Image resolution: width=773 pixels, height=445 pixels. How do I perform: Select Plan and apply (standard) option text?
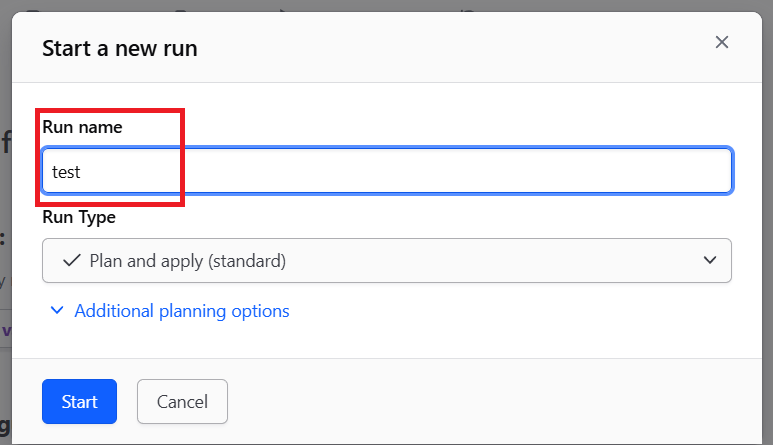pos(188,261)
